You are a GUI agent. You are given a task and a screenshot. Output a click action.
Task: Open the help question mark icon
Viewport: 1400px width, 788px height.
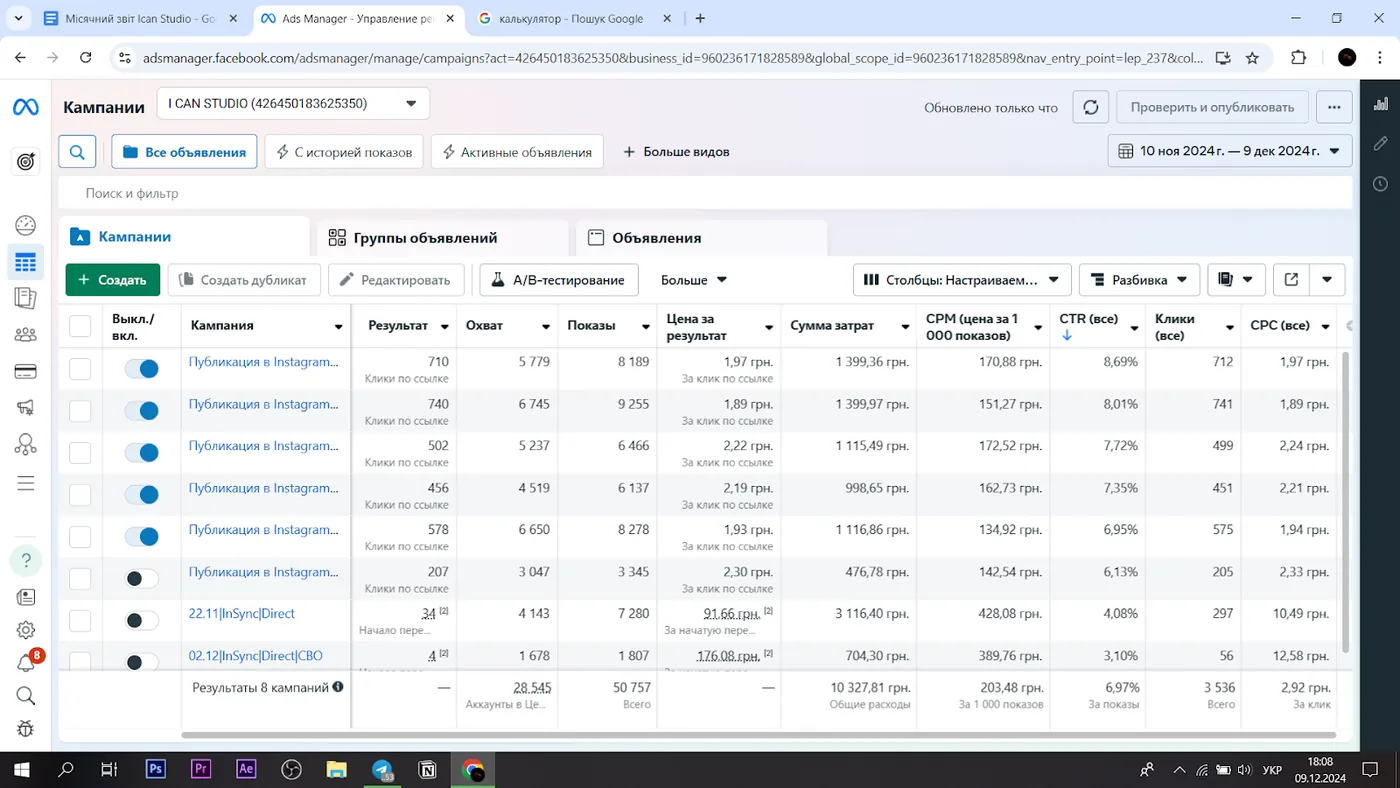tap(26, 560)
